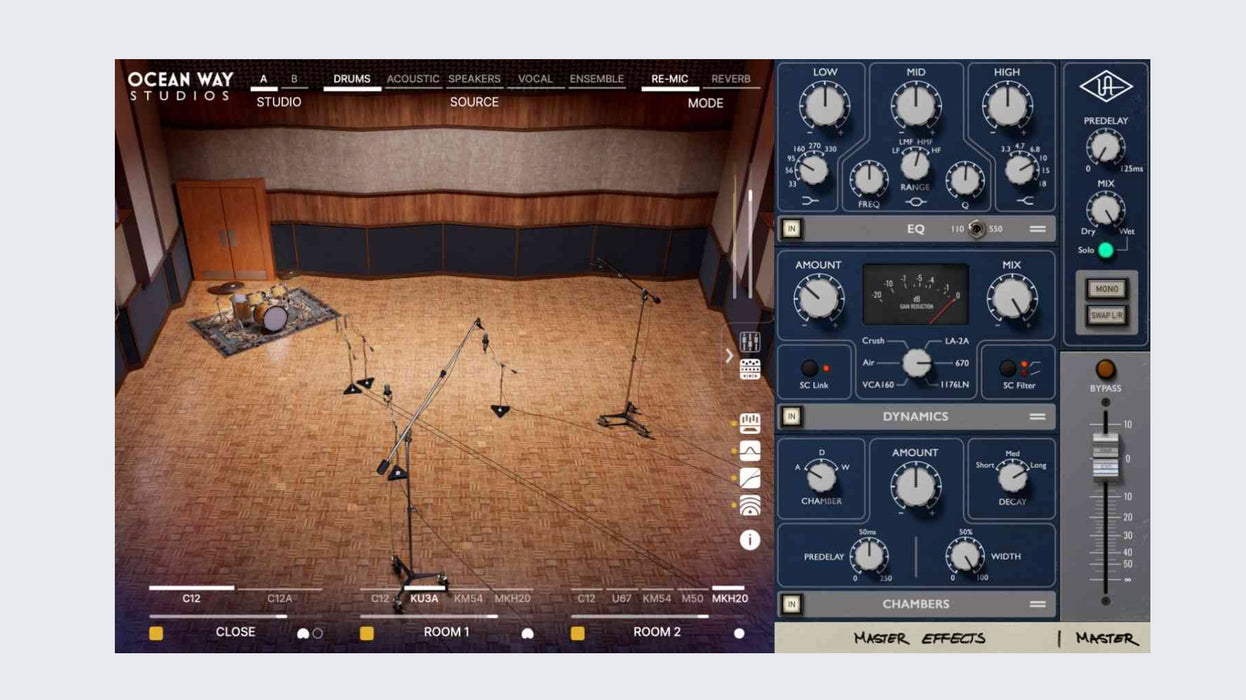Image resolution: width=1246 pixels, height=700 pixels.
Task: Toggle the Dynamics IN button
Action: pyautogui.click(x=792, y=417)
